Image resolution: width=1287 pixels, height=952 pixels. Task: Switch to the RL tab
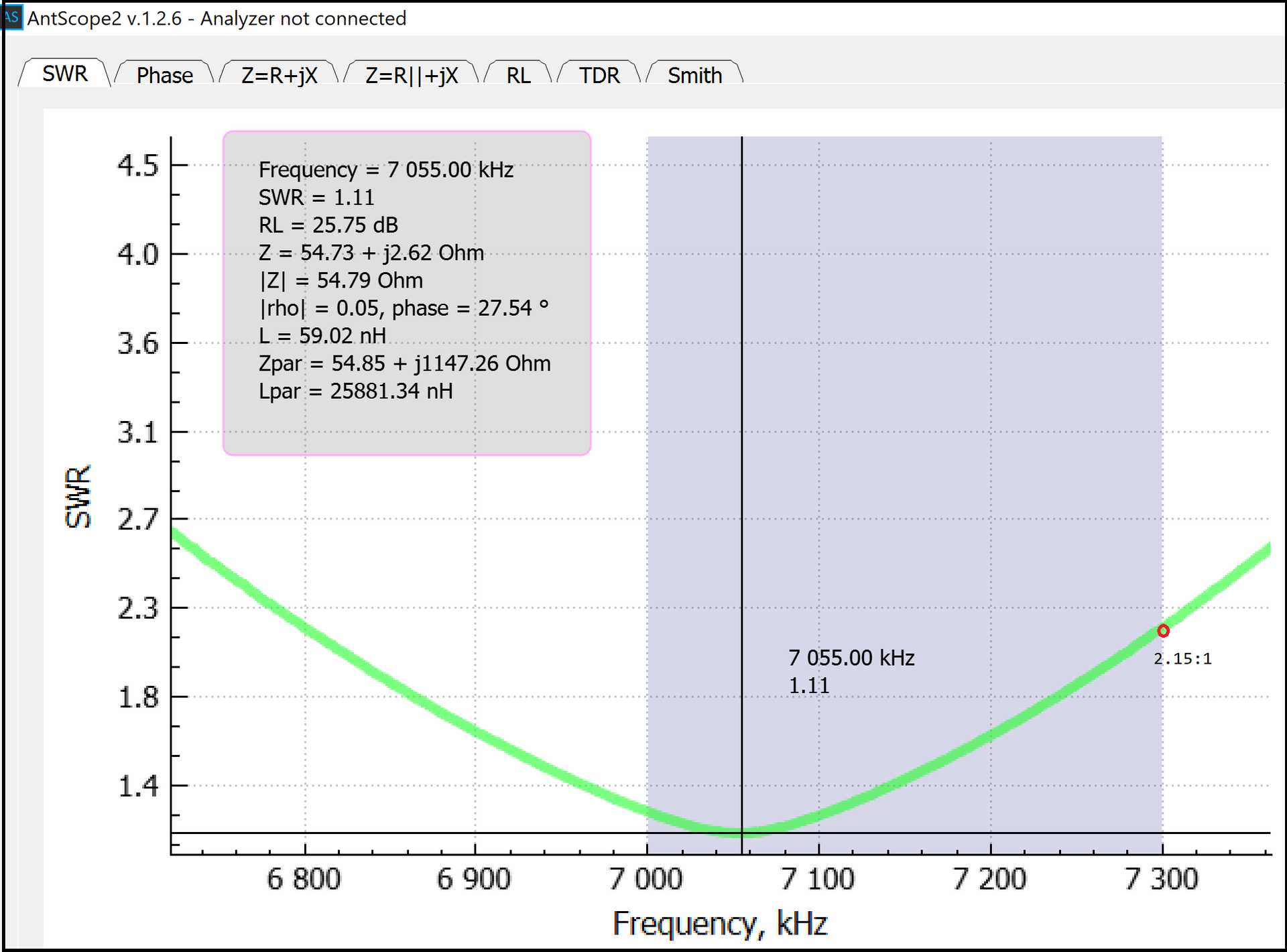[518, 75]
